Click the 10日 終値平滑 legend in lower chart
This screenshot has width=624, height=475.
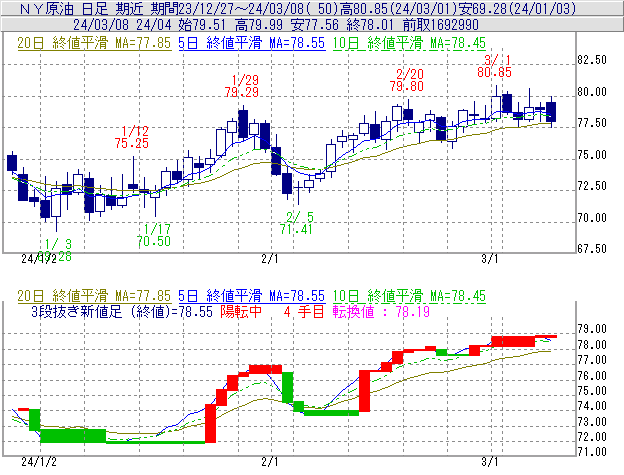point(409,296)
